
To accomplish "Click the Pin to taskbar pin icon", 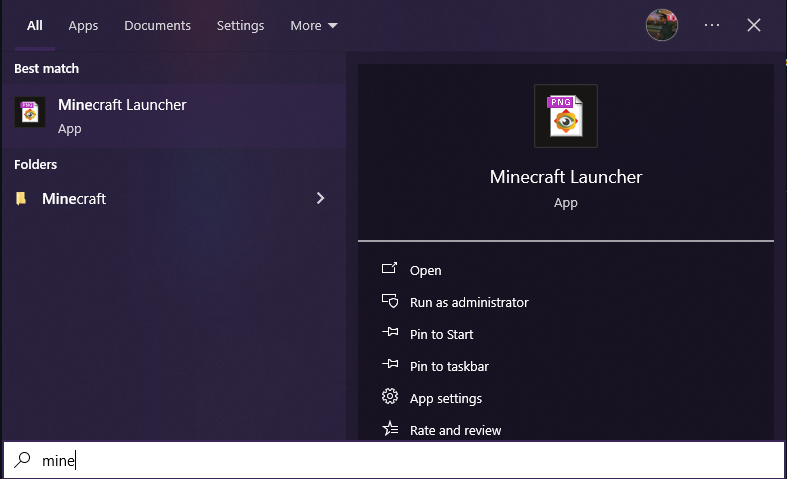I will (390, 364).
